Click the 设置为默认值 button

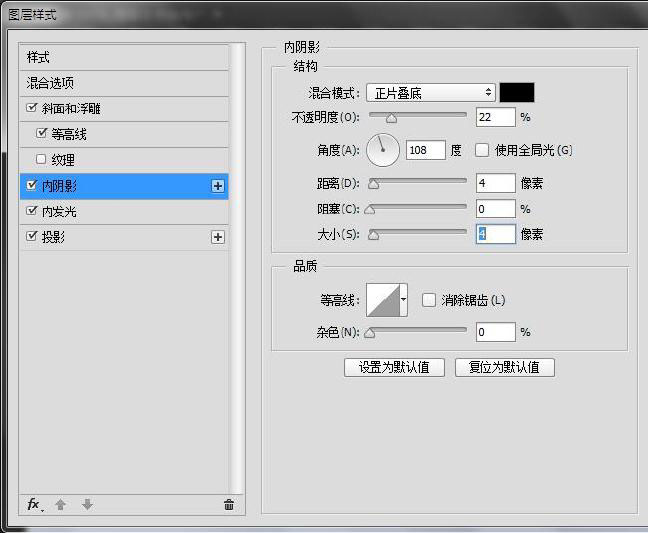coord(394,367)
